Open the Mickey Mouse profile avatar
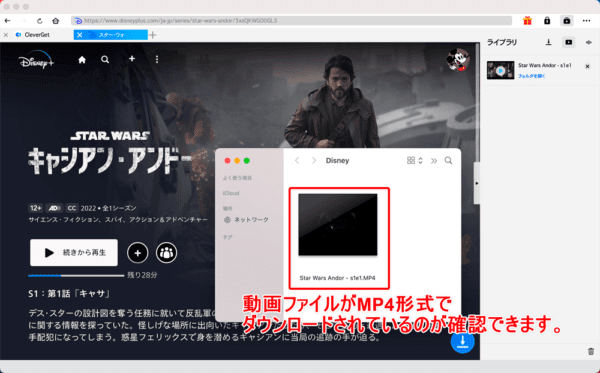Screen dimensions: 600x373 tap(458, 60)
